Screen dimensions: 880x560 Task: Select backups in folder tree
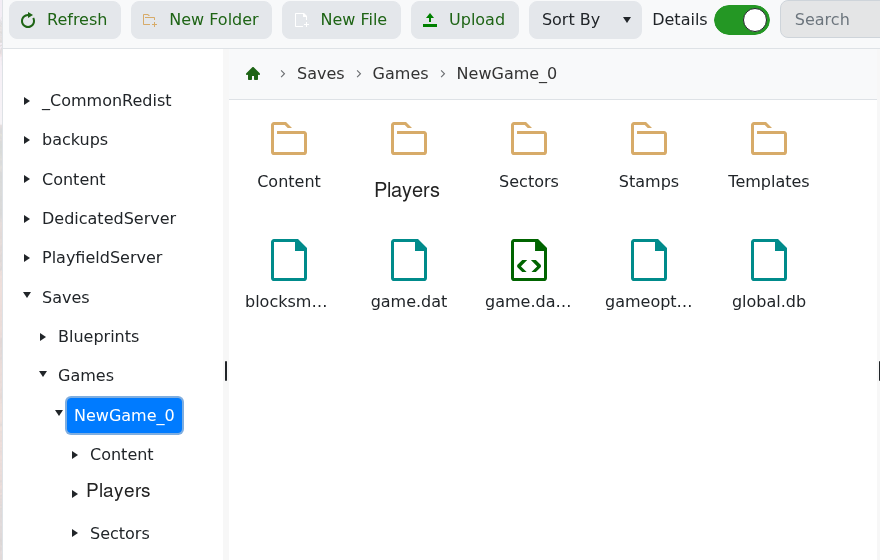pos(75,140)
